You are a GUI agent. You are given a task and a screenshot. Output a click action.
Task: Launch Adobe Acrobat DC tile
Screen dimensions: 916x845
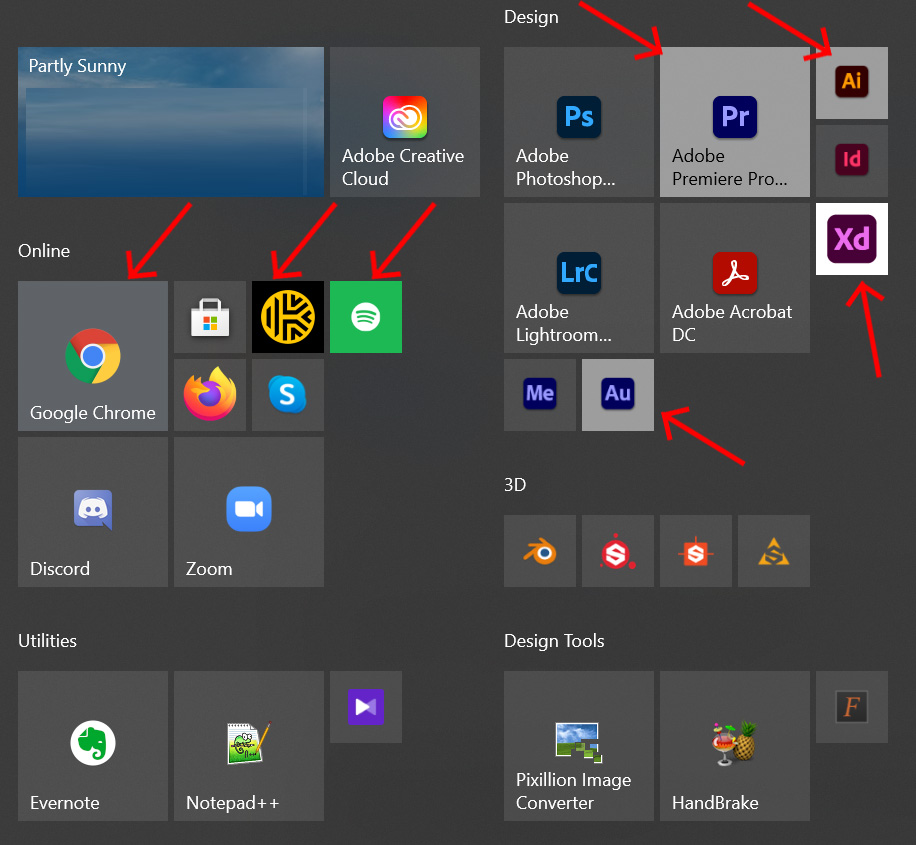click(735, 278)
